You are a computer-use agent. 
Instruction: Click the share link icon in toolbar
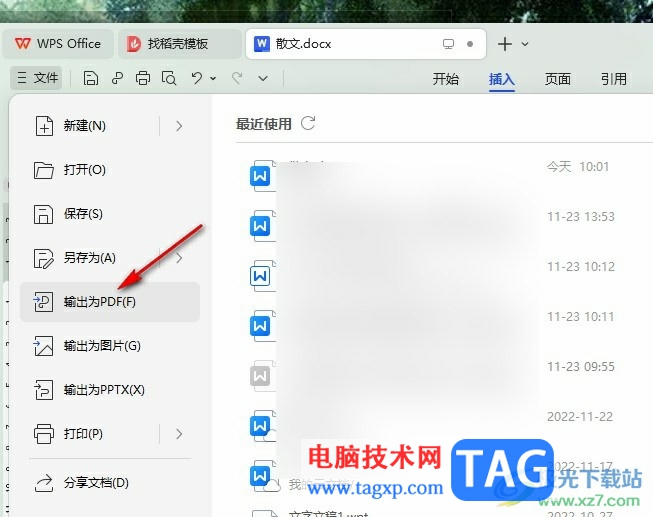pyautogui.click(x=117, y=78)
